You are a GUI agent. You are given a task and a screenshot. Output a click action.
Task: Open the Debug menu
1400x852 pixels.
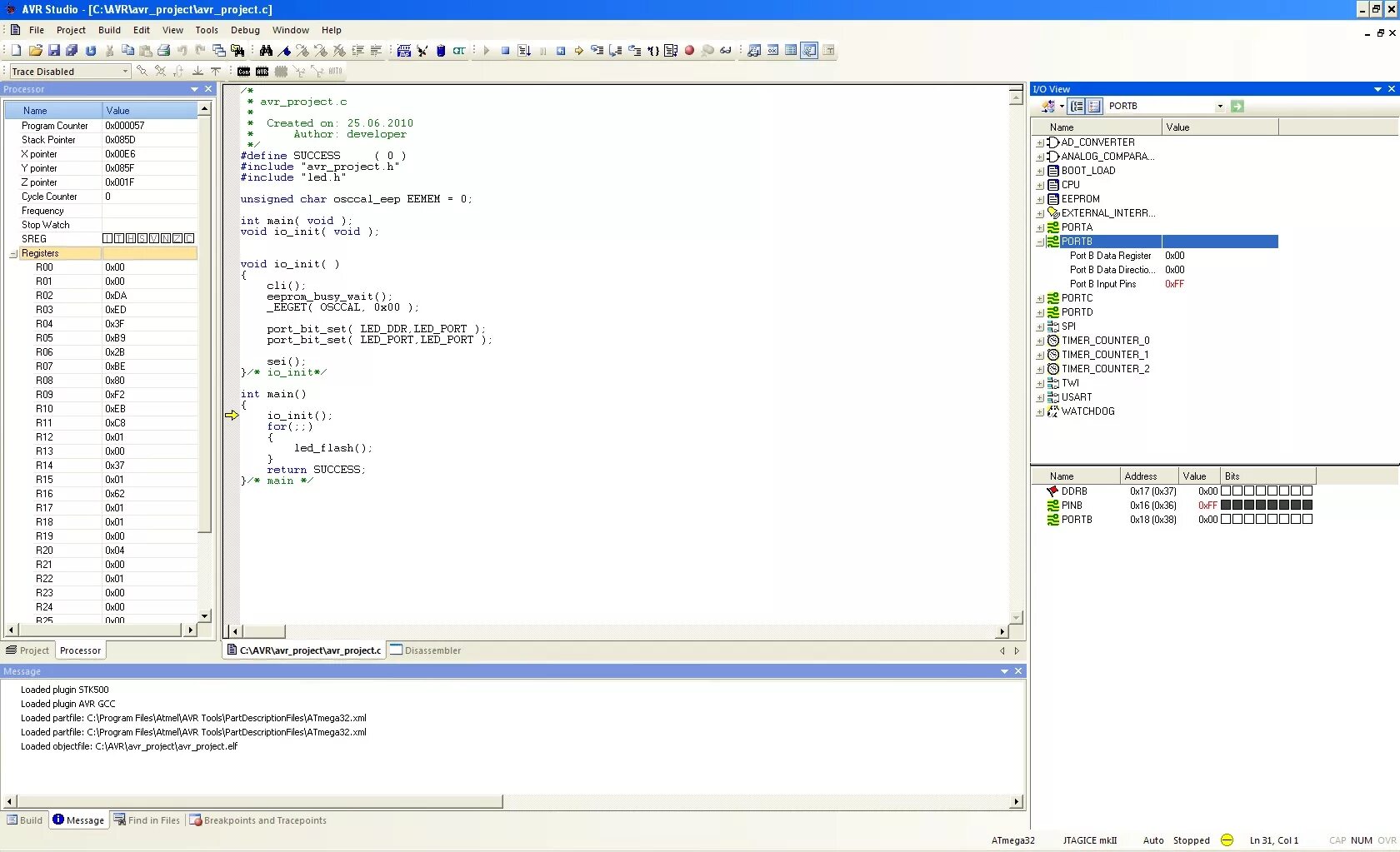tap(245, 30)
